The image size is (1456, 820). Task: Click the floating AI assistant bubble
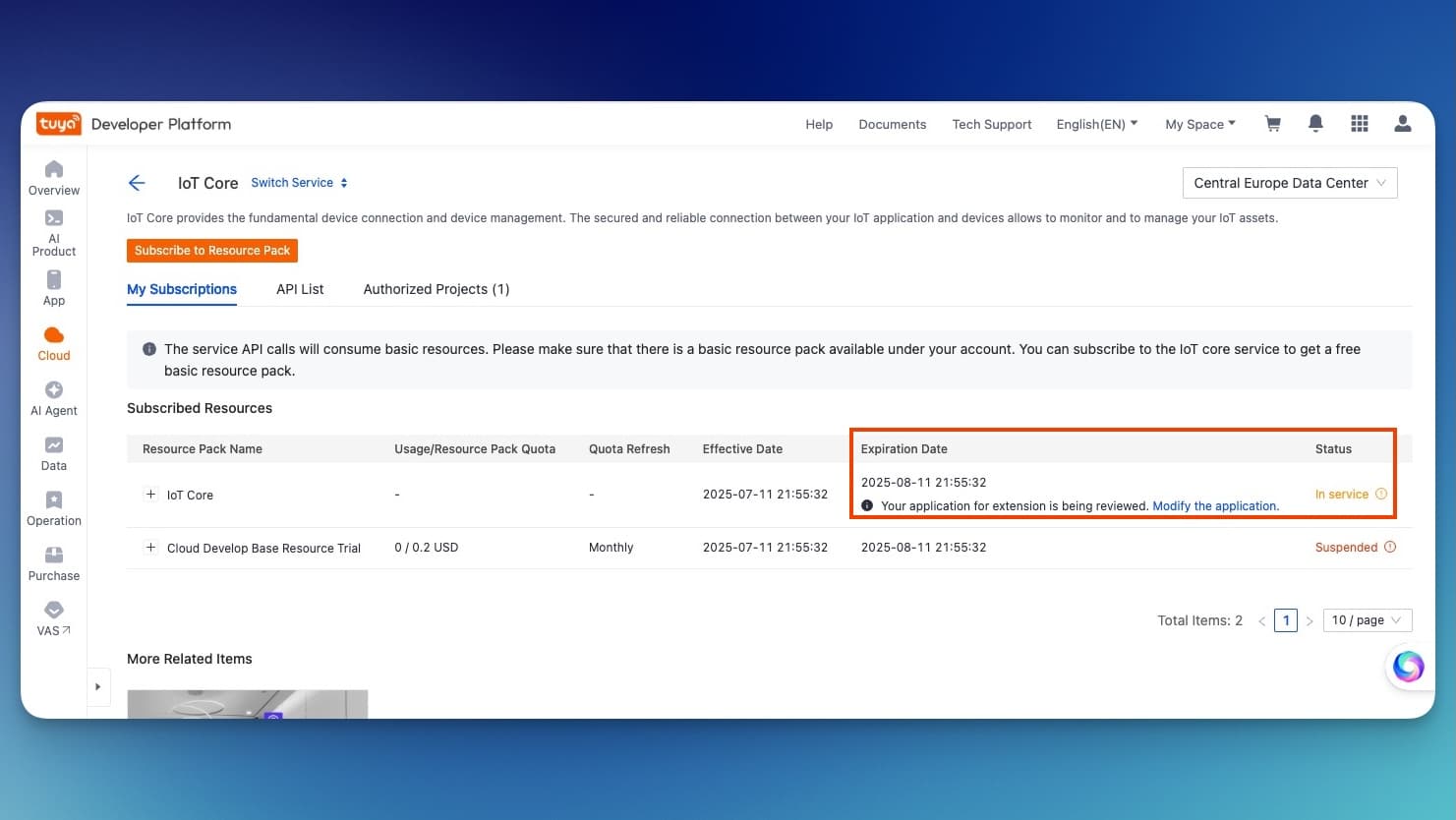pos(1408,667)
